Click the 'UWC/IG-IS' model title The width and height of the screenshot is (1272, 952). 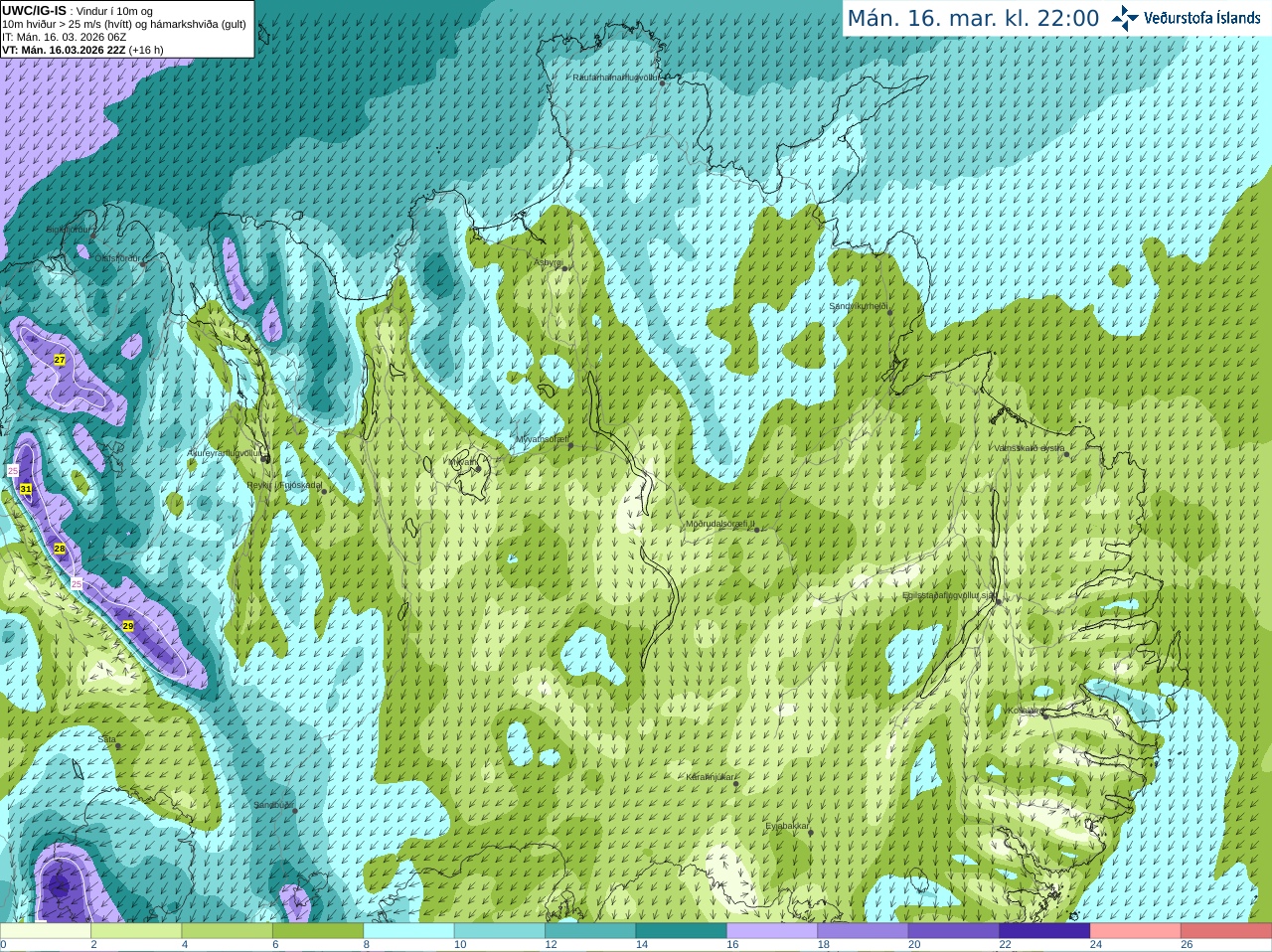(34, 11)
